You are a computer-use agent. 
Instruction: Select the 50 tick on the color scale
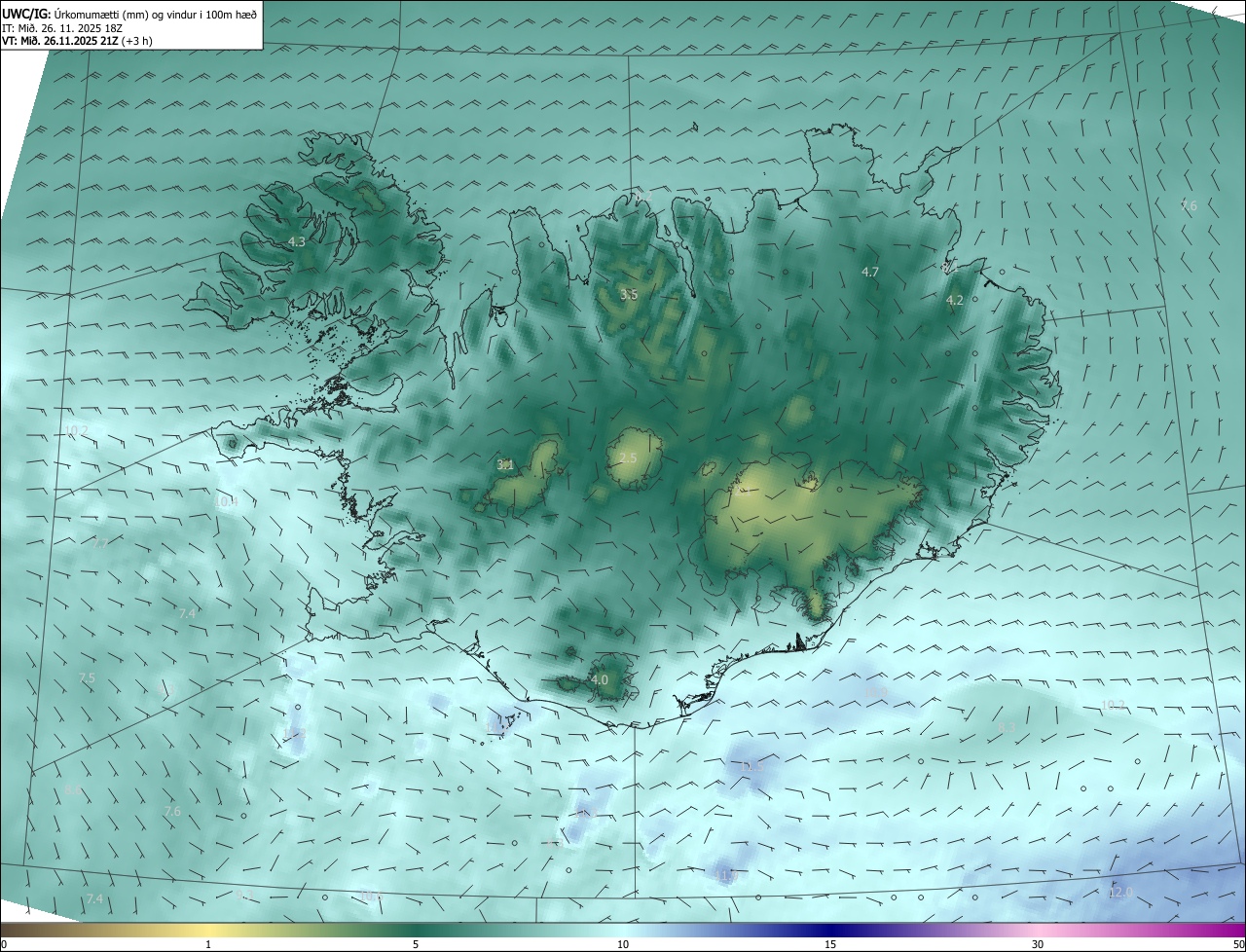coord(1238,944)
